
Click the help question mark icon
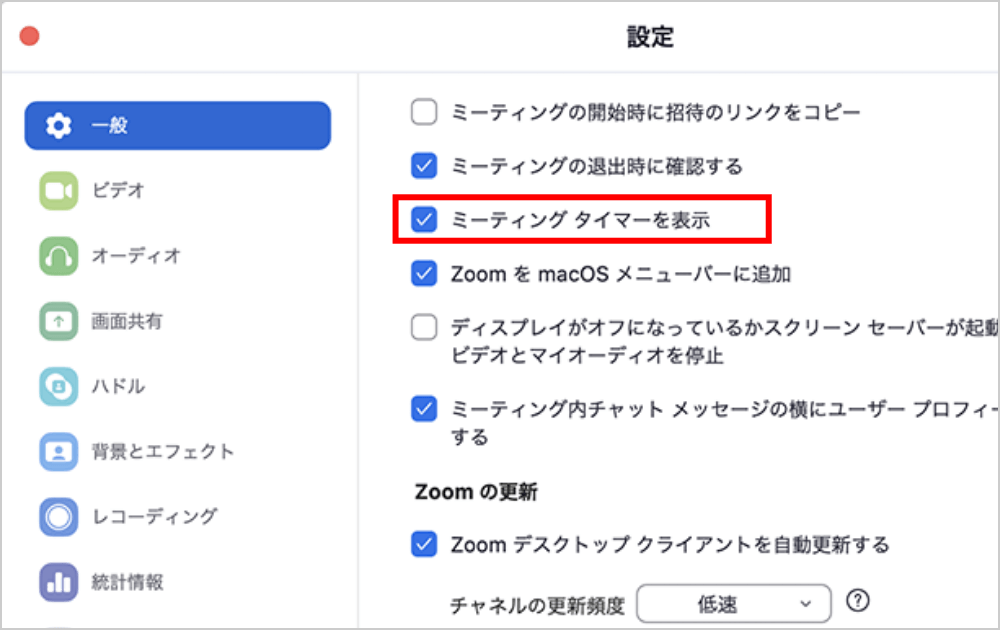point(858,601)
